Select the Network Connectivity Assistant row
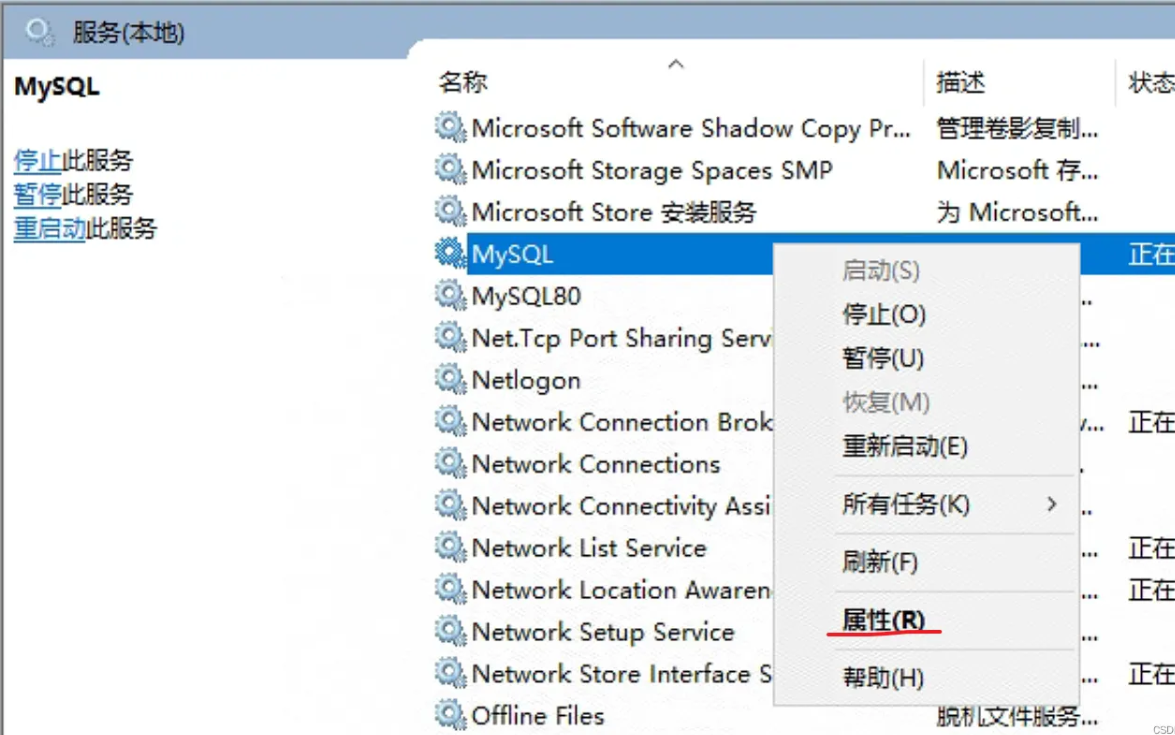 click(x=621, y=506)
